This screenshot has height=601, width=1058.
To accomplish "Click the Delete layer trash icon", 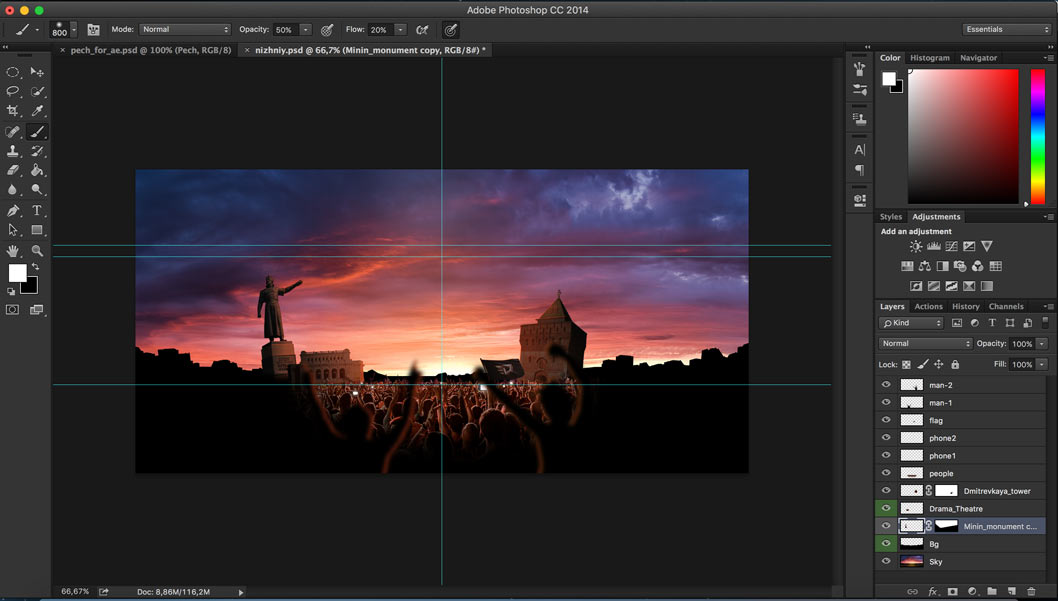I will click(1031, 592).
